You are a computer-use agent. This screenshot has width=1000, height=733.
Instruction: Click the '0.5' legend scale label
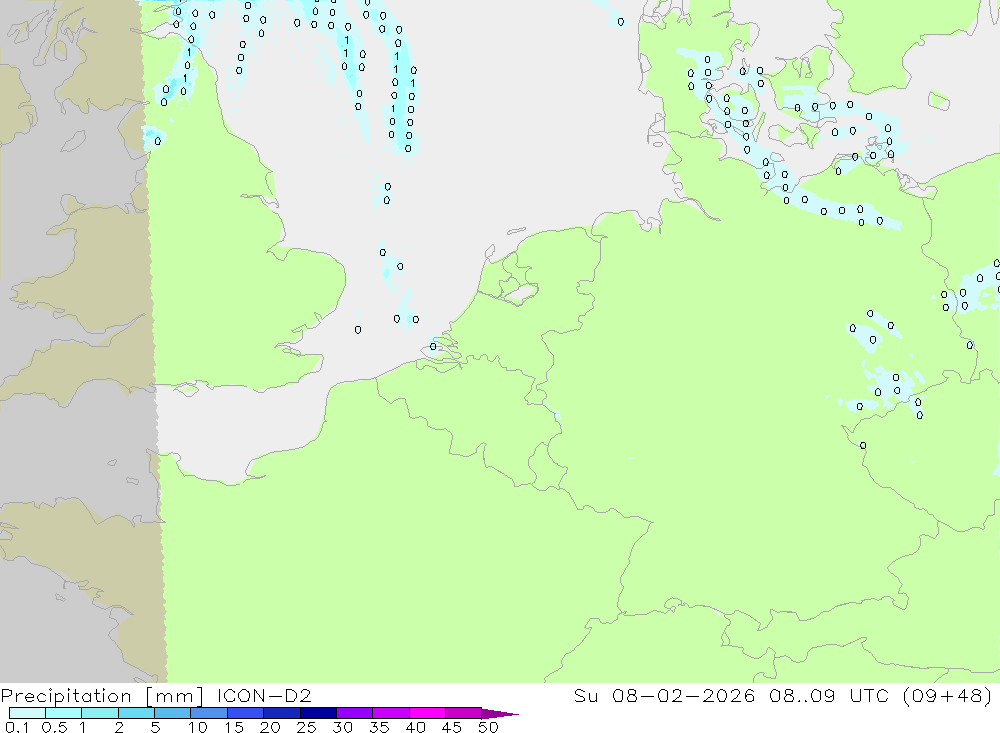(54, 727)
